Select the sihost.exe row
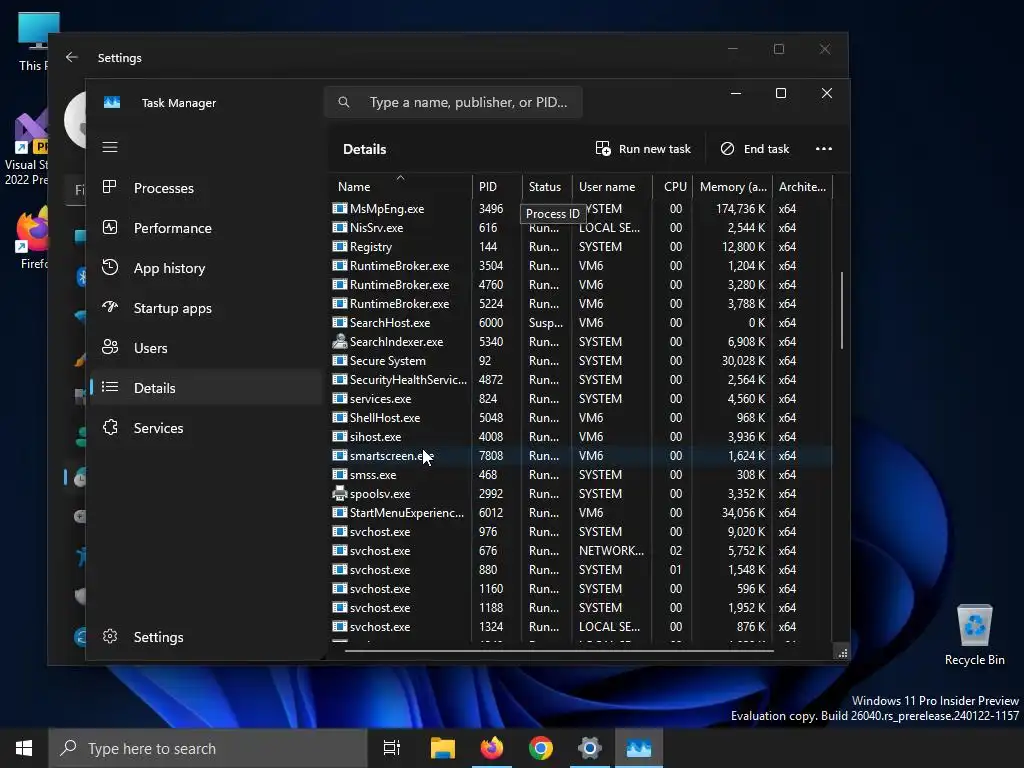1024x768 pixels. 581,436
